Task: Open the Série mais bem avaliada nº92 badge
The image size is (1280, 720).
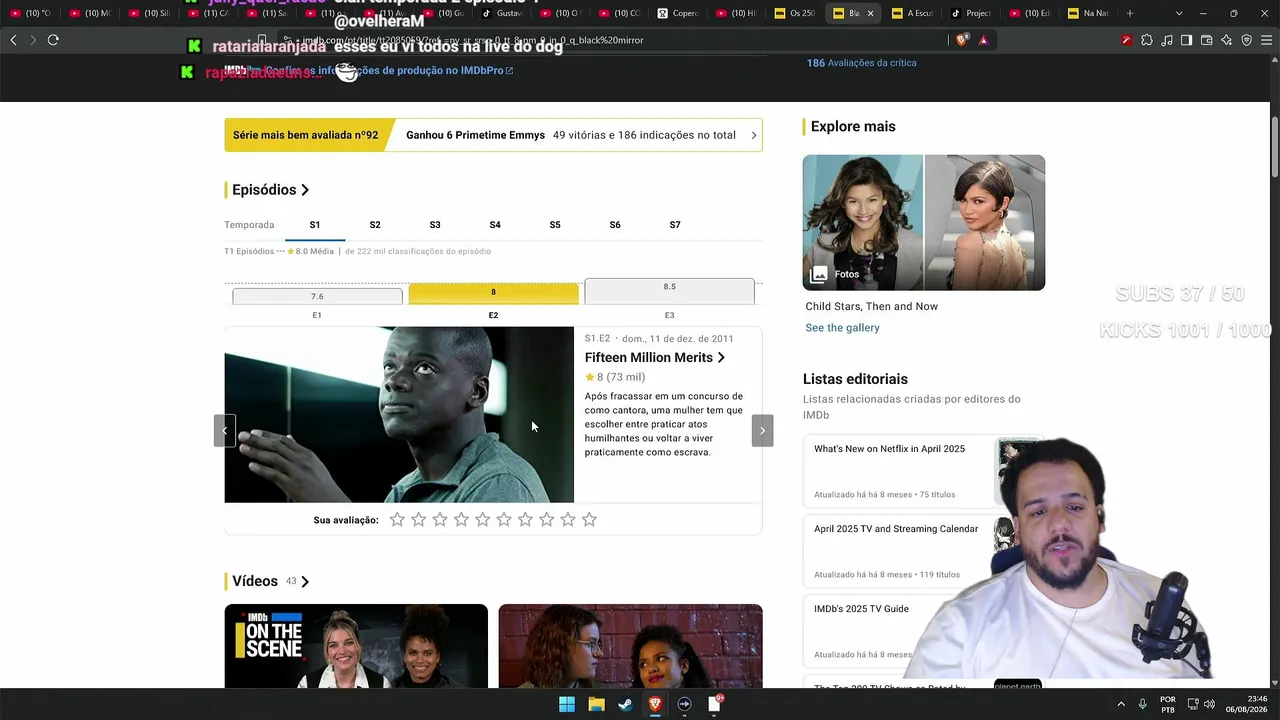Action: tap(305, 135)
